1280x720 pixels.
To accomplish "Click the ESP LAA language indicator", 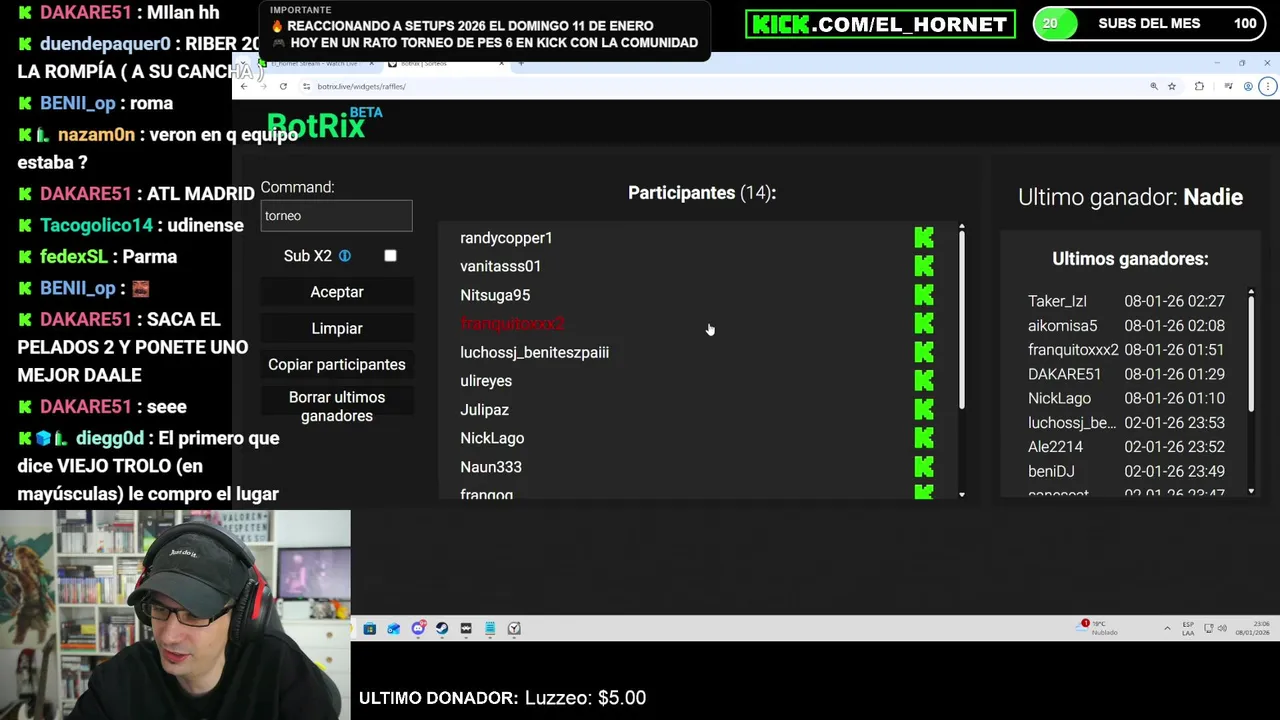I will tap(1188, 628).
